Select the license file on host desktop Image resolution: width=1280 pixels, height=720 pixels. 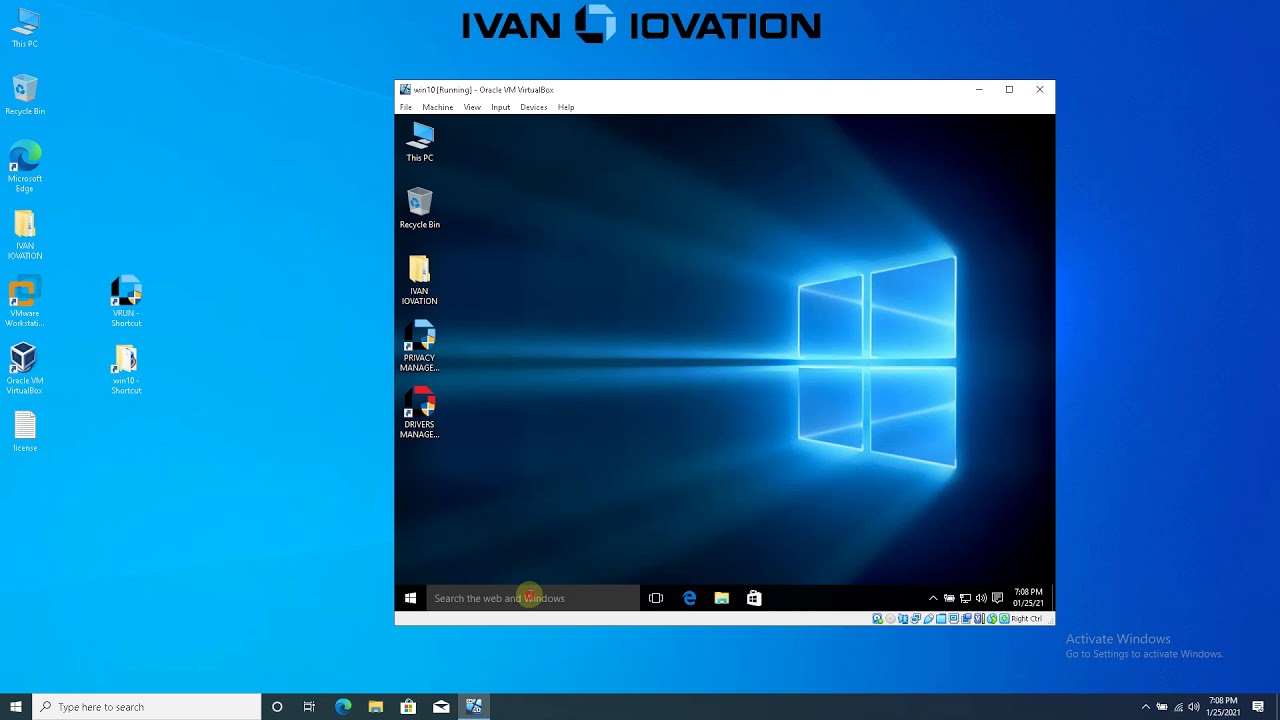point(25,432)
